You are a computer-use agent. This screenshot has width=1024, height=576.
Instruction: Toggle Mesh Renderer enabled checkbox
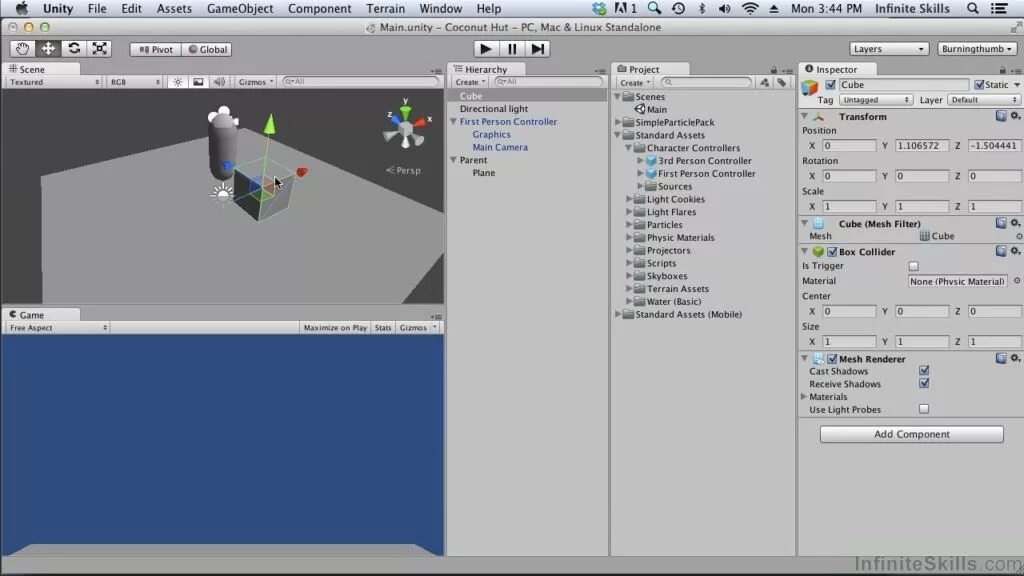832,359
